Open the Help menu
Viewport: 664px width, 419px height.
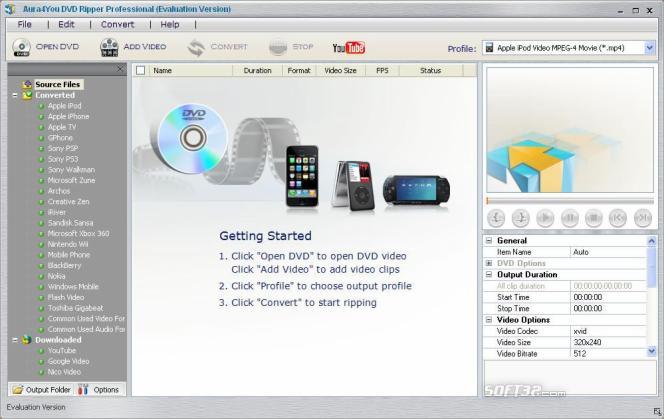170,25
